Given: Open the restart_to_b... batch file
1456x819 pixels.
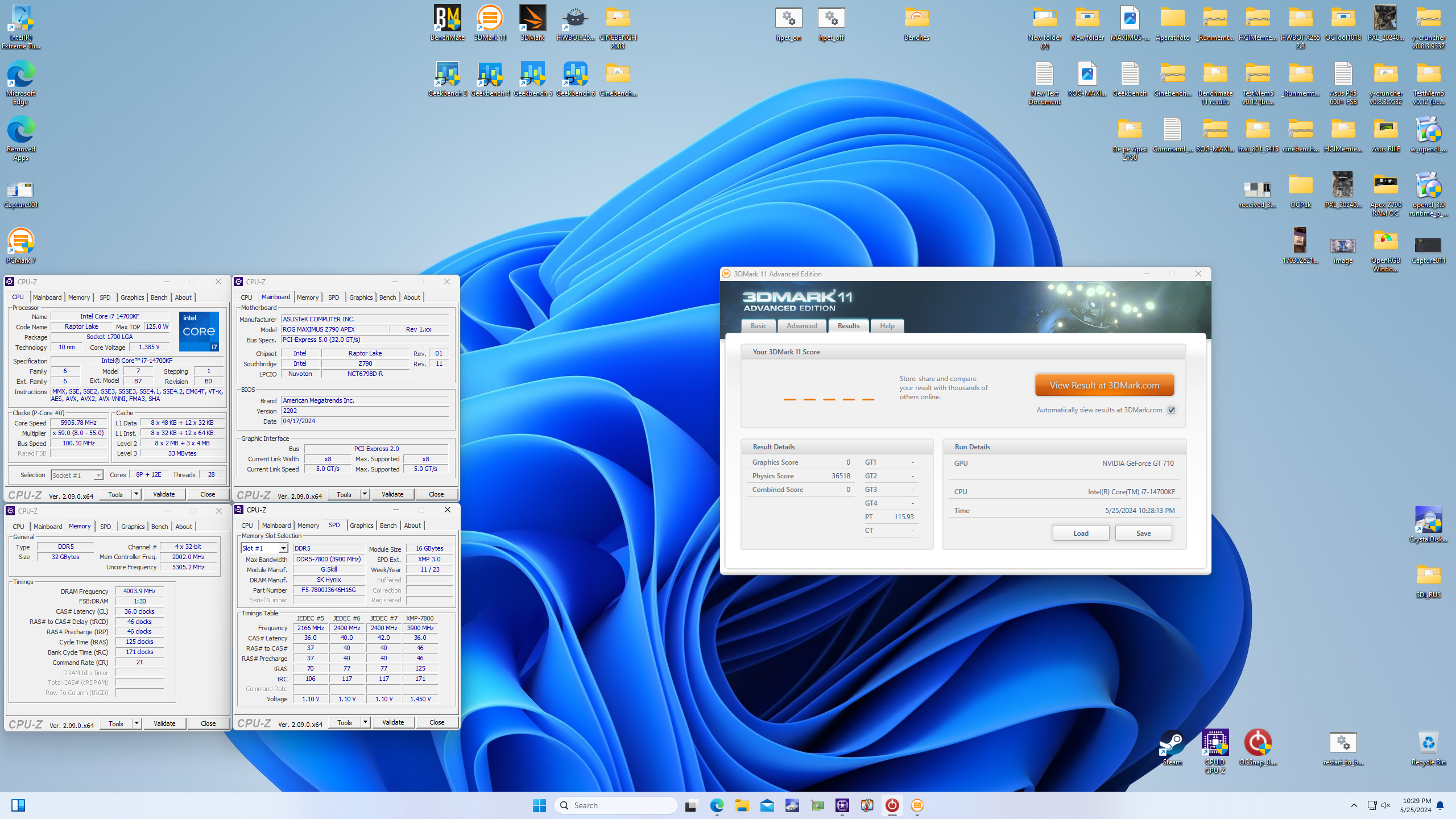Looking at the screenshot, I should (x=1343, y=748).
